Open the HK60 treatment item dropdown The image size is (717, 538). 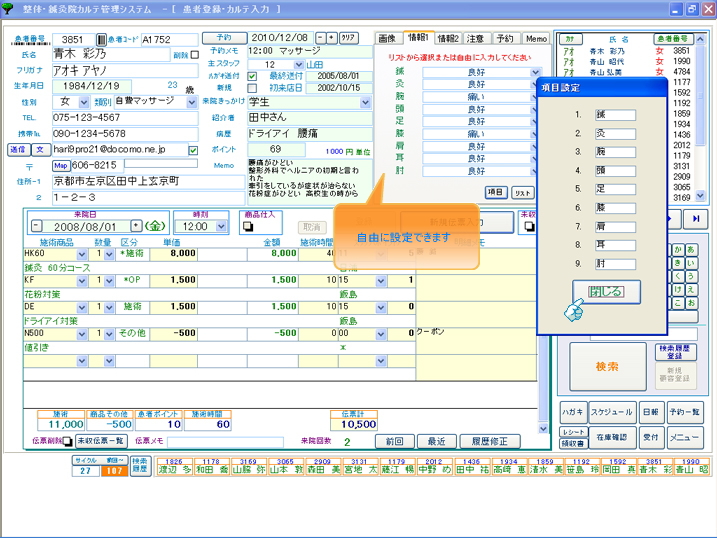[82, 254]
